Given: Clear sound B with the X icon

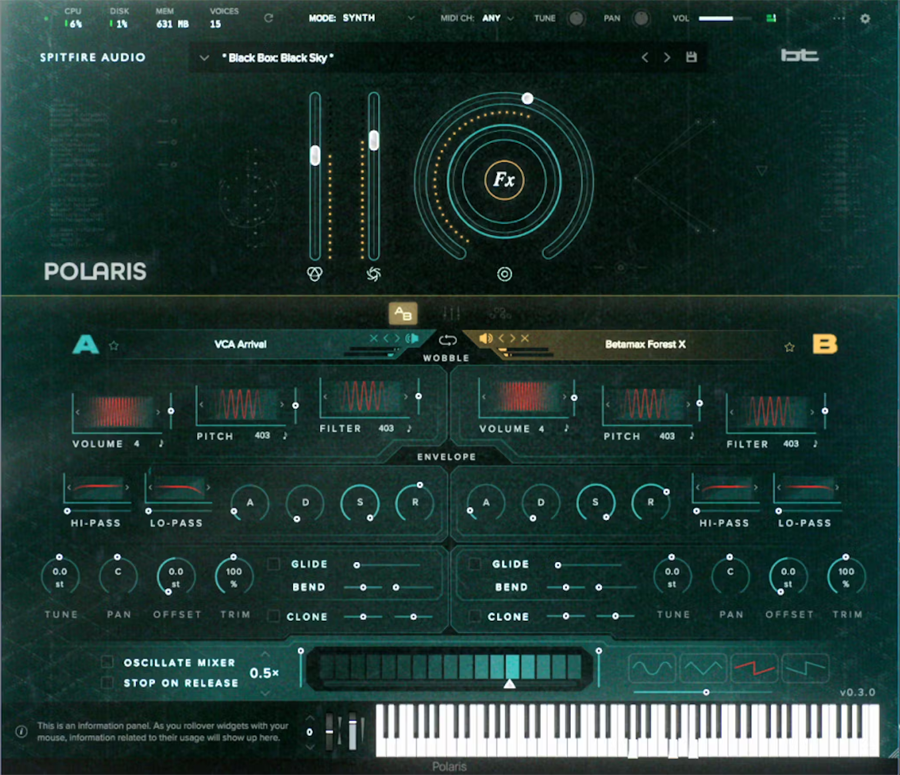Looking at the screenshot, I should point(525,338).
